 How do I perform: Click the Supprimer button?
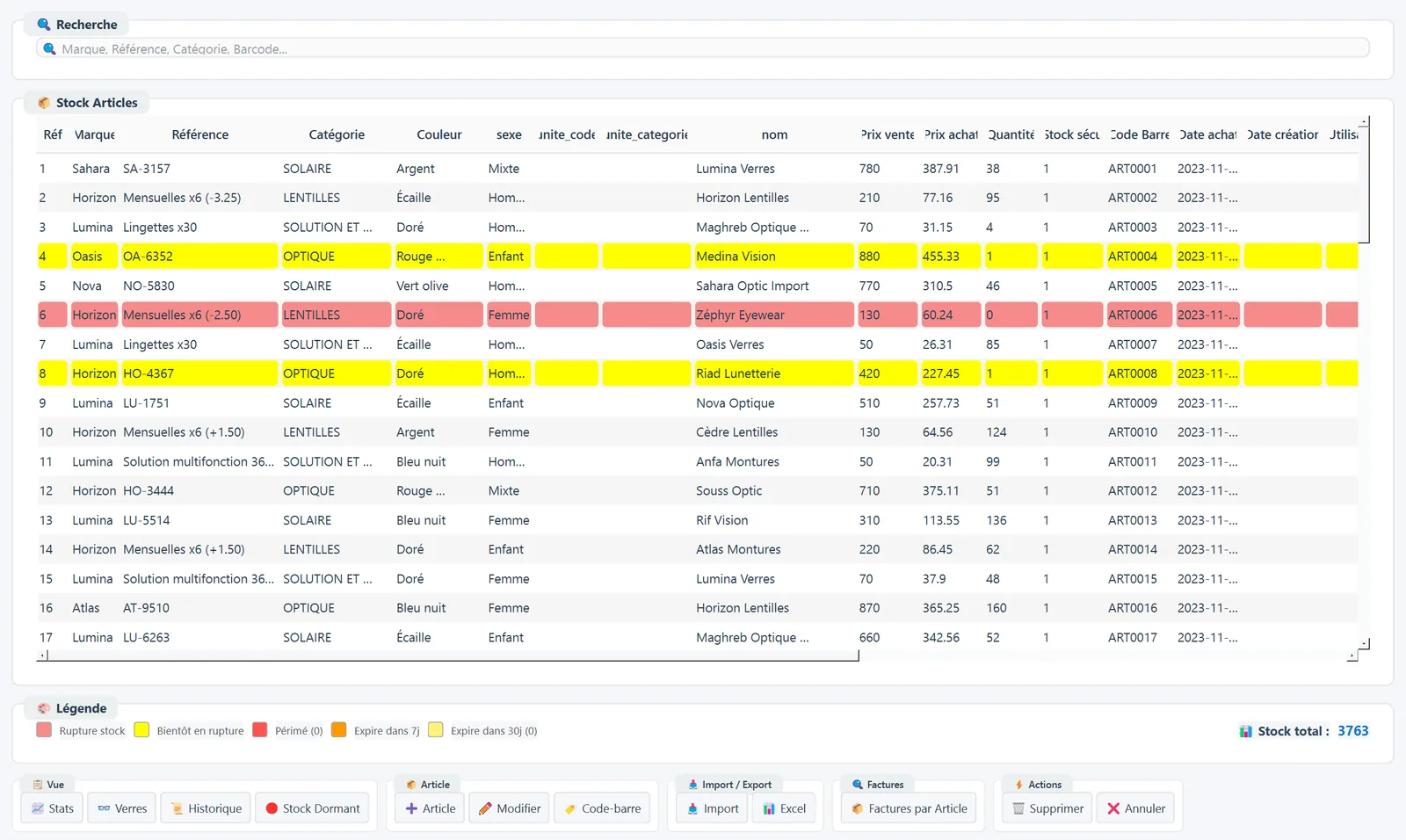coord(1047,808)
